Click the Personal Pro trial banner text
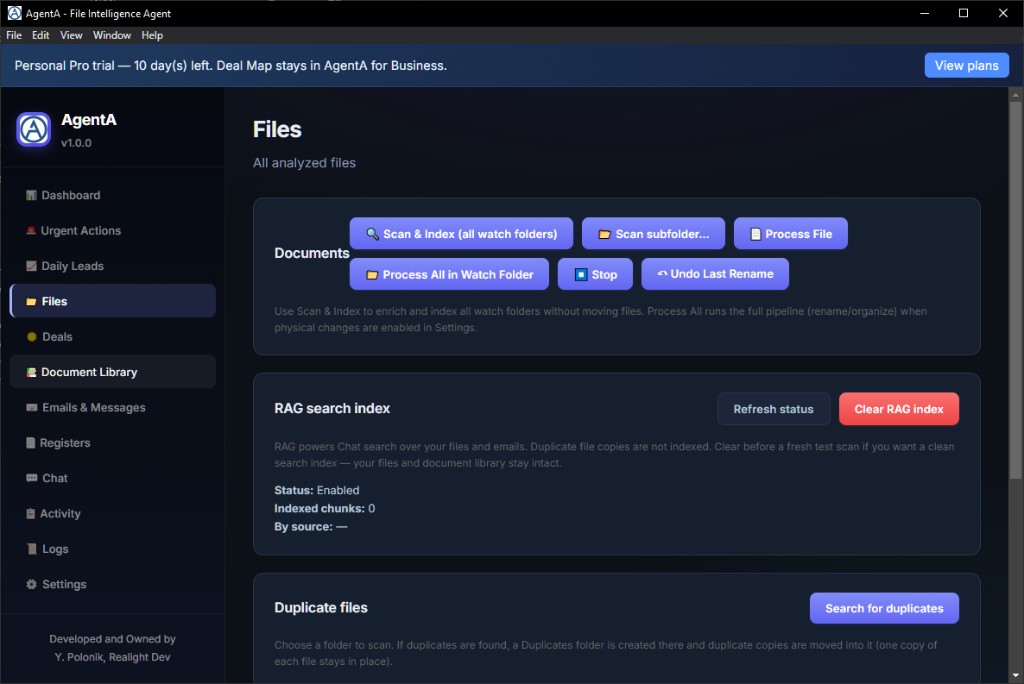The width and height of the screenshot is (1024, 684). coord(231,65)
